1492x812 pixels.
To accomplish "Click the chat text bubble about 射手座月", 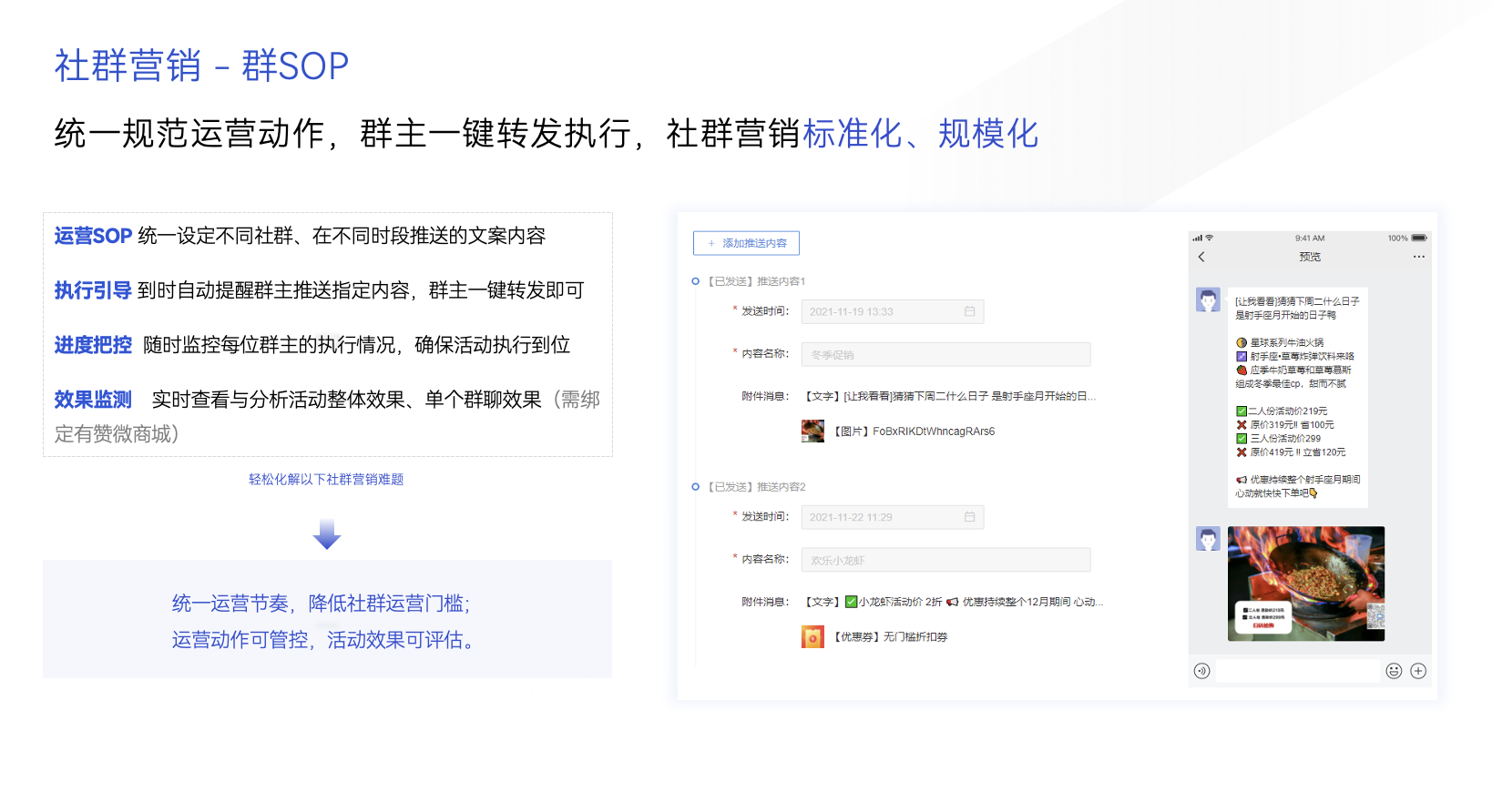I will tap(1298, 396).
